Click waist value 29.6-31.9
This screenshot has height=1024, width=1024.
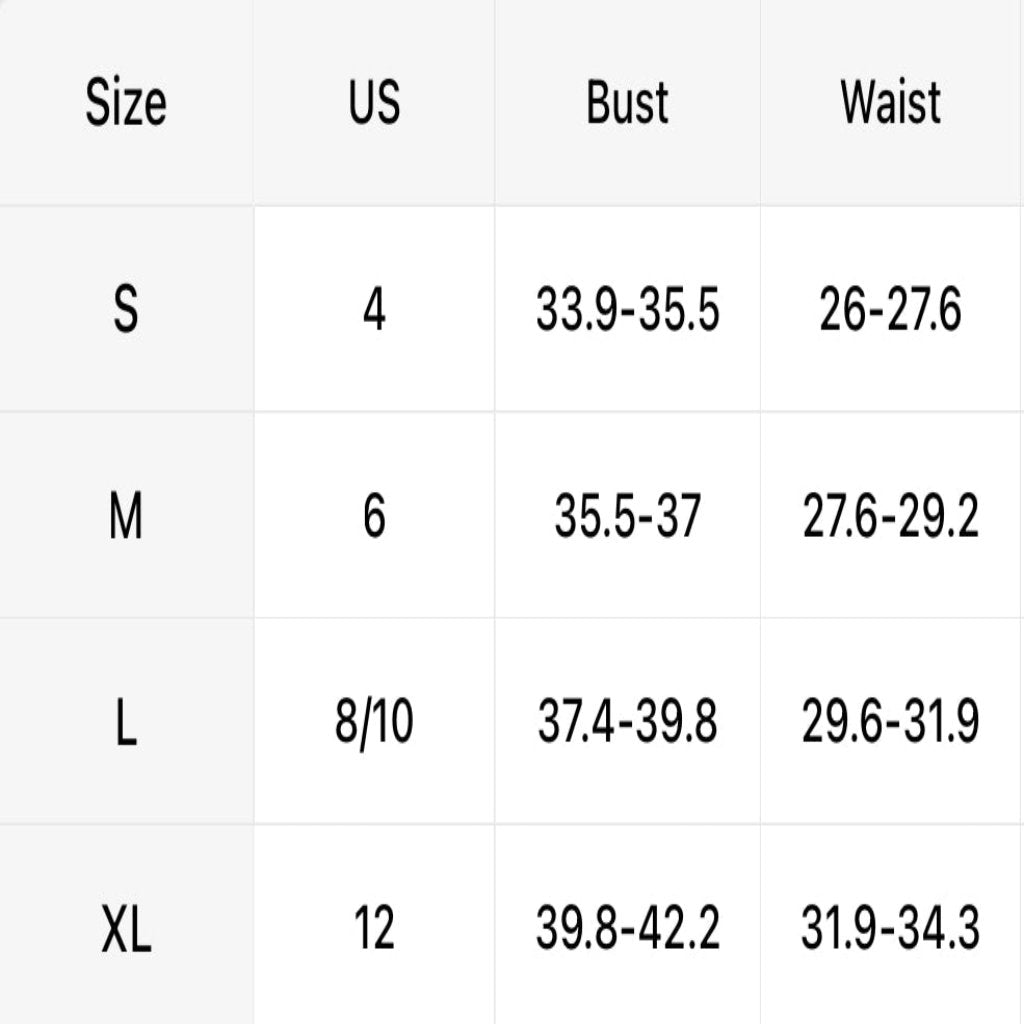891,722
